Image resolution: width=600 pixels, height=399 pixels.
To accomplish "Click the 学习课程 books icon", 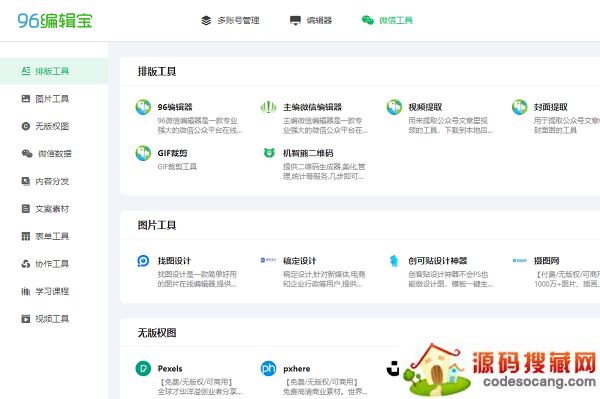I will 26,292.
